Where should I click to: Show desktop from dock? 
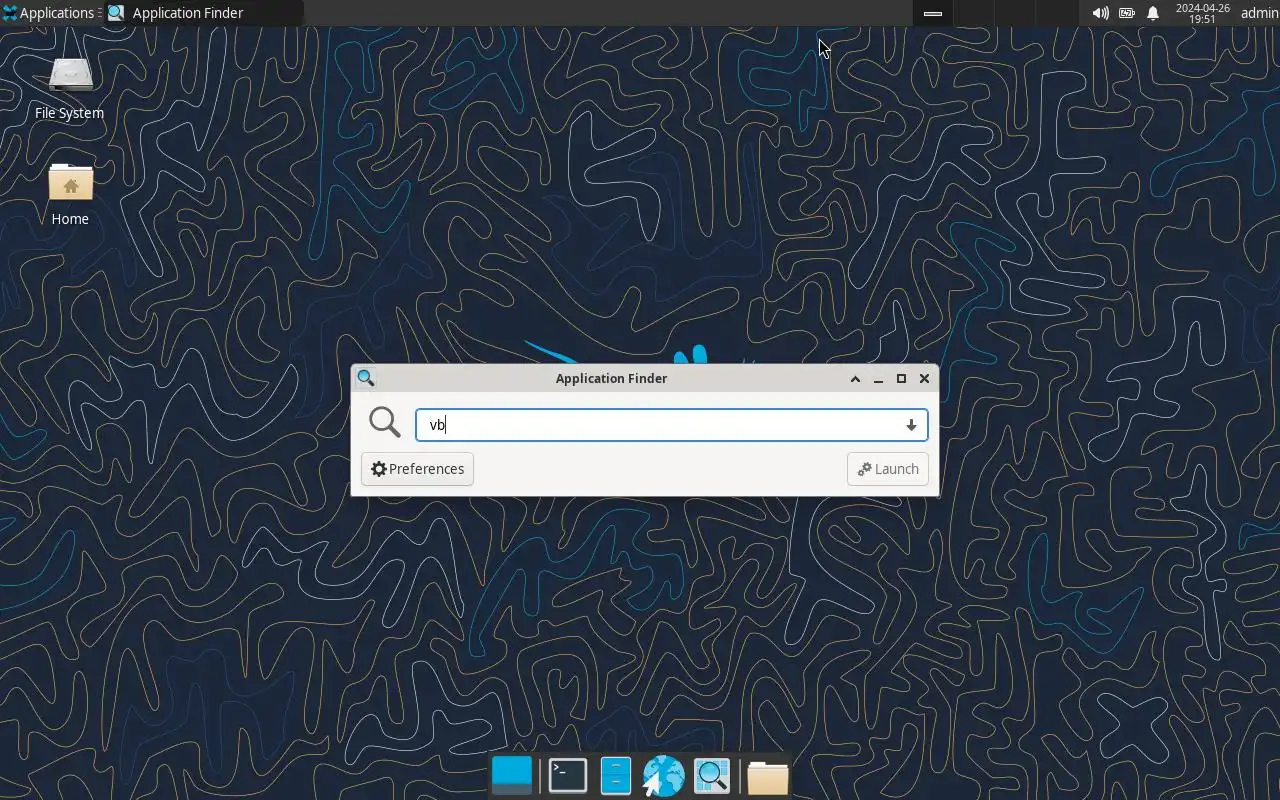[512, 775]
